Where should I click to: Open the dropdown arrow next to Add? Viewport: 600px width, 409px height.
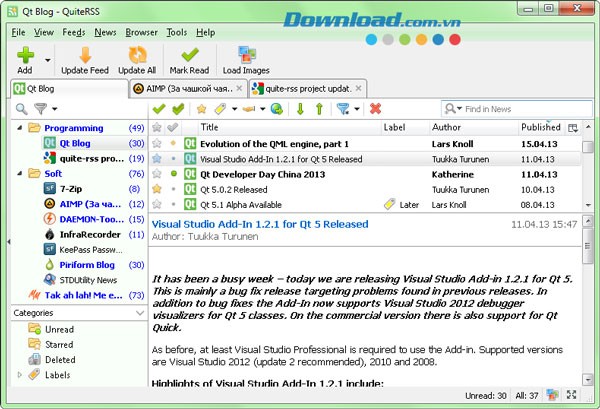(49, 60)
